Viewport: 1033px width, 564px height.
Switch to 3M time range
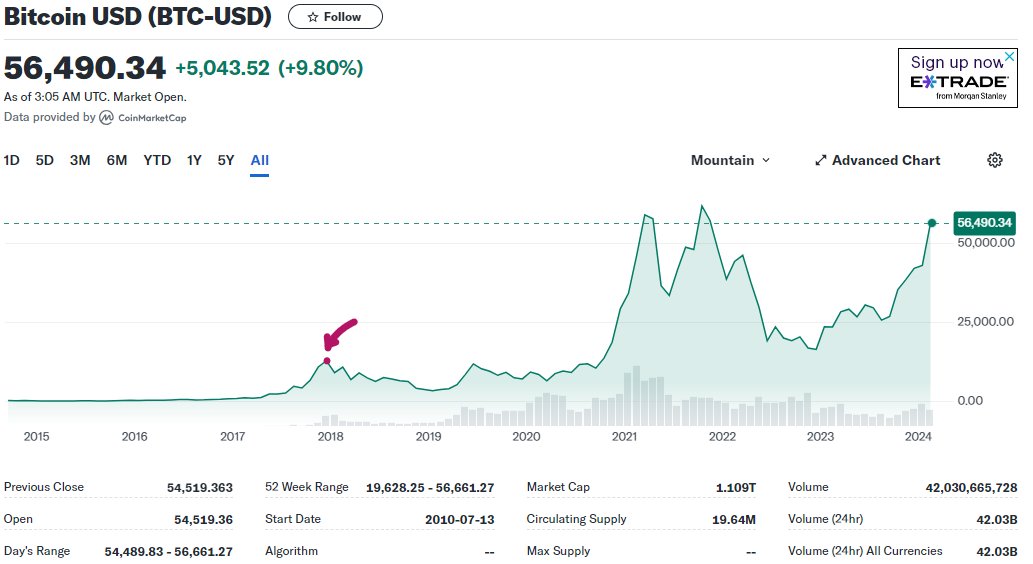80,160
